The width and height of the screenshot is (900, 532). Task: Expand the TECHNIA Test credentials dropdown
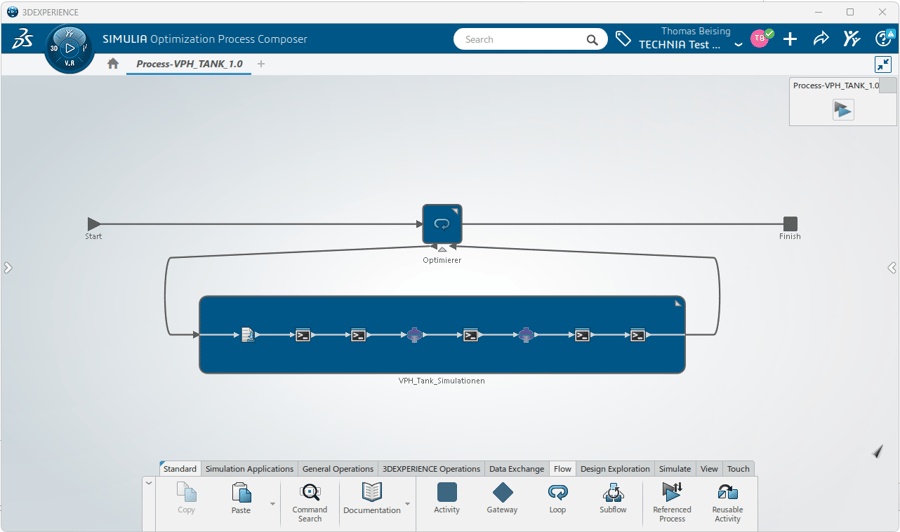738,44
